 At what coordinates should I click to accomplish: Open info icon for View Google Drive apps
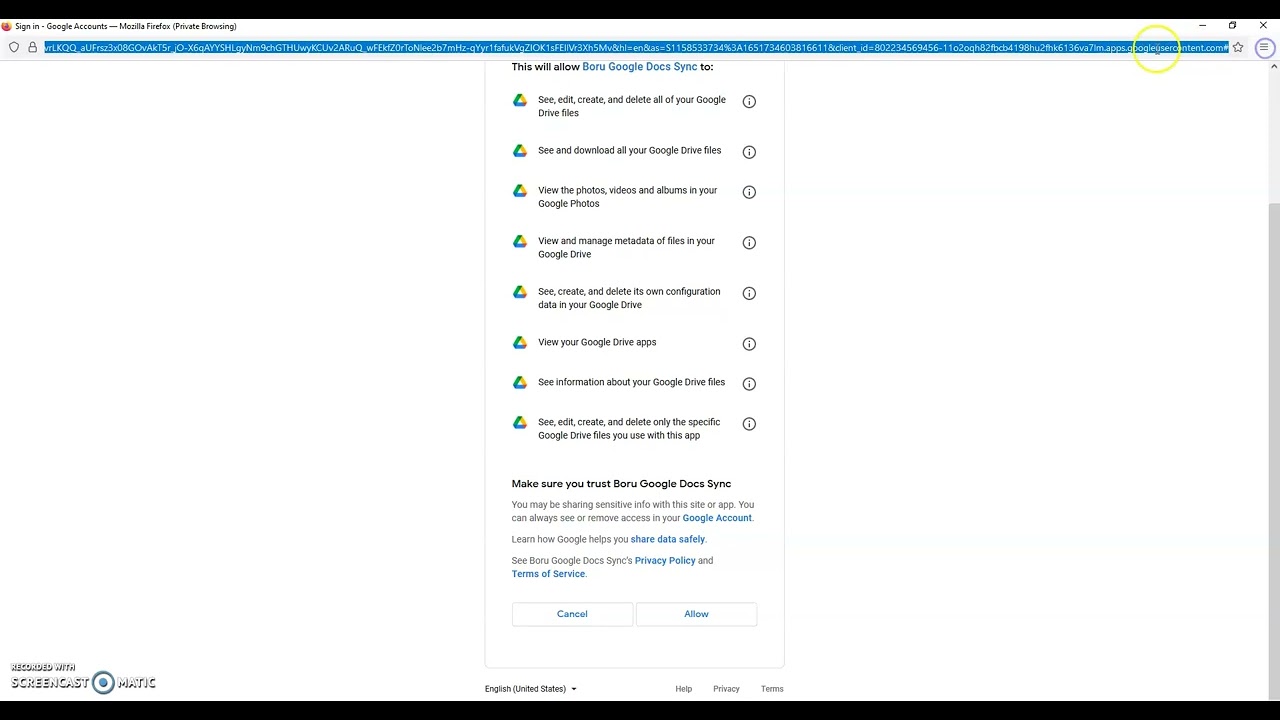pyautogui.click(x=749, y=344)
